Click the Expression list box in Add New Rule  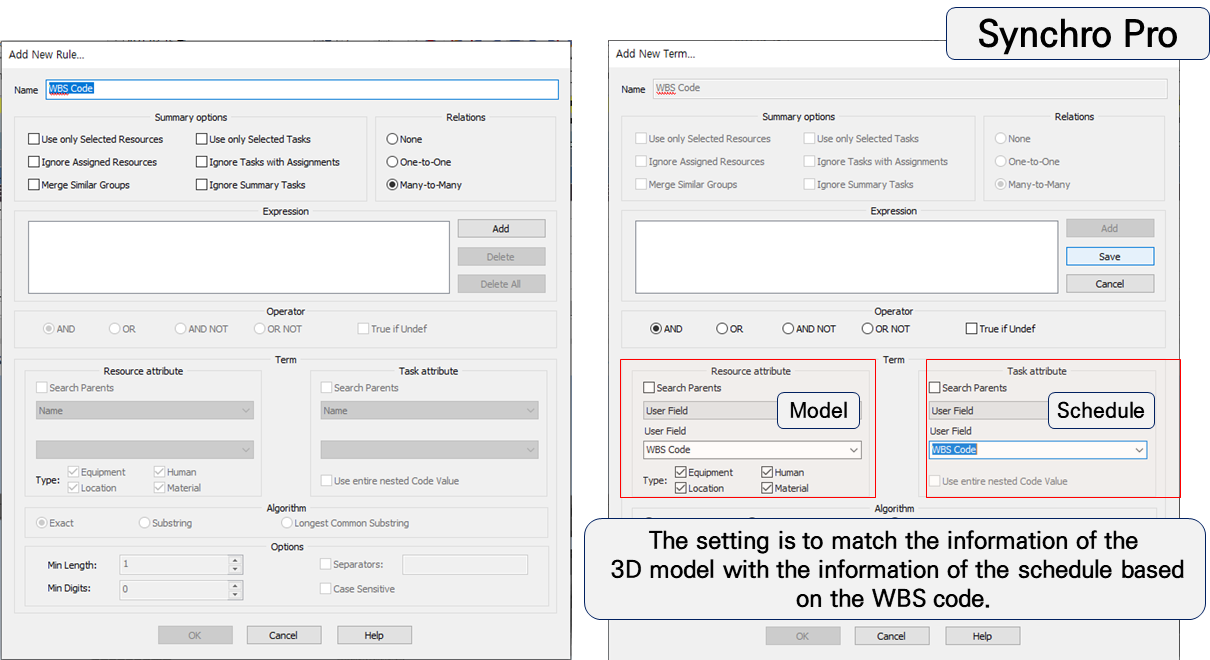coord(239,257)
